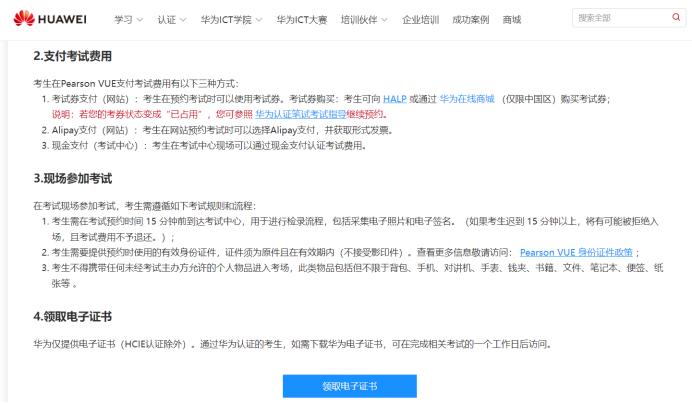Expand the 认证 dropdown chevron
This screenshot has width=692, height=403.
click(x=183, y=20)
